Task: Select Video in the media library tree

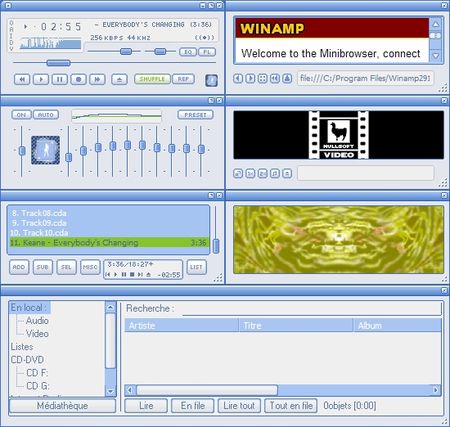Action: click(x=37, y=334)
